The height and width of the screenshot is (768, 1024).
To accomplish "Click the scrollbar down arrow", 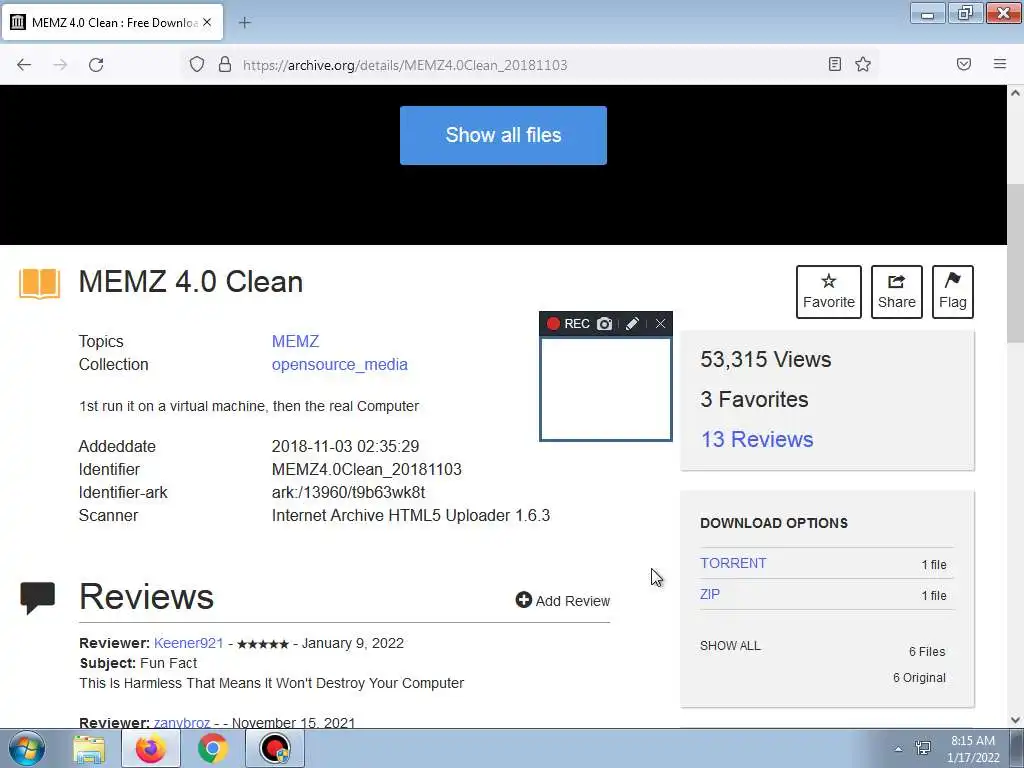I will click(1015, 720).
